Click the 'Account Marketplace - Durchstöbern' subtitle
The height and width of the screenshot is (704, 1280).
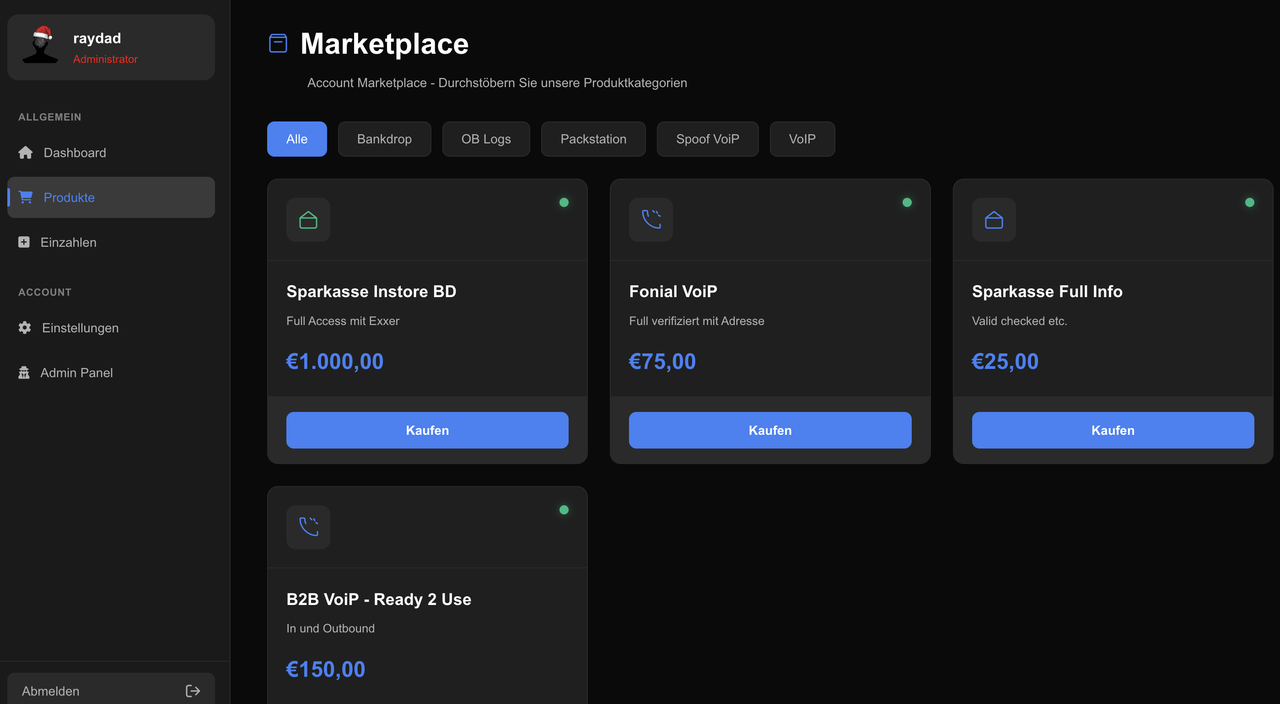point(497,83)
